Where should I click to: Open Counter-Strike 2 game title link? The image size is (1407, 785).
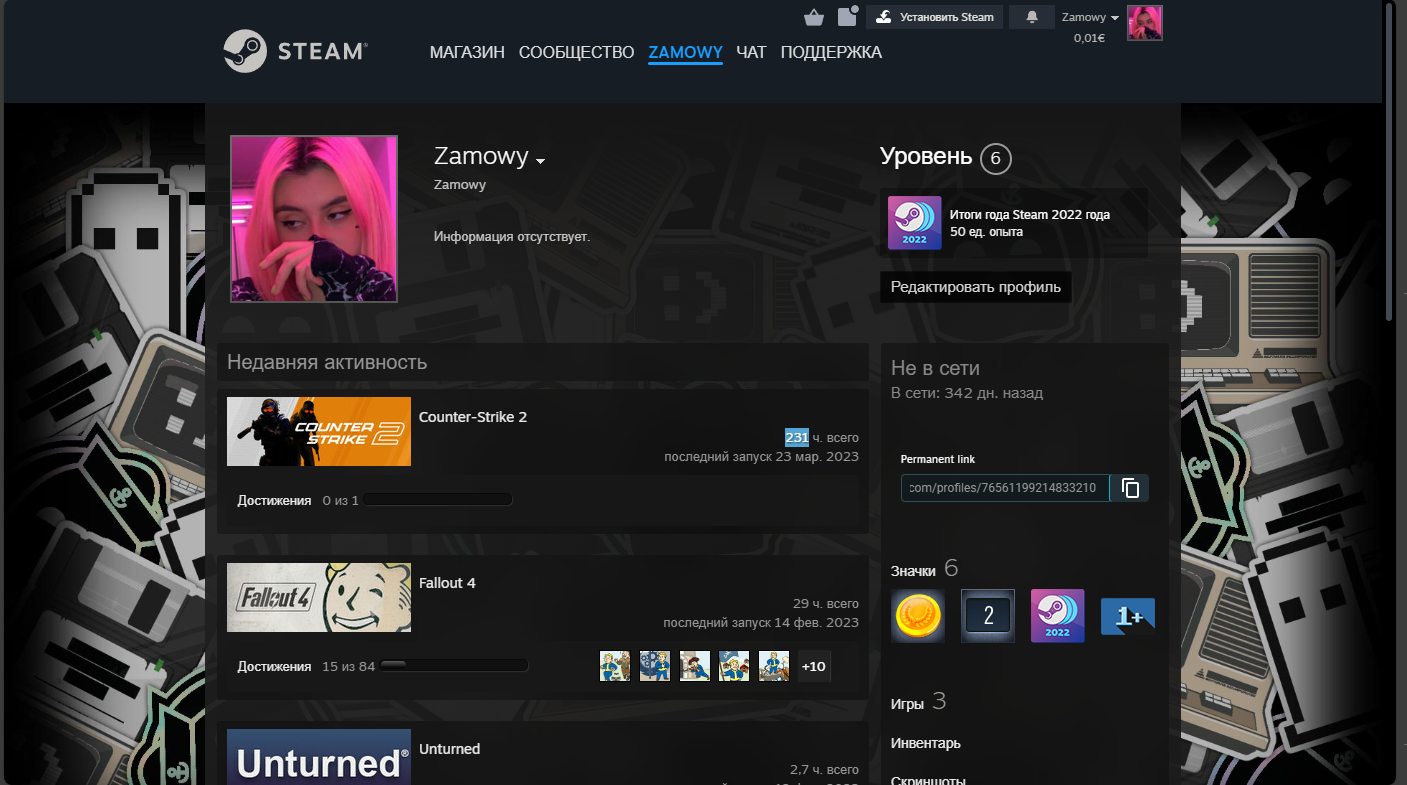click(x=473, y=417)
